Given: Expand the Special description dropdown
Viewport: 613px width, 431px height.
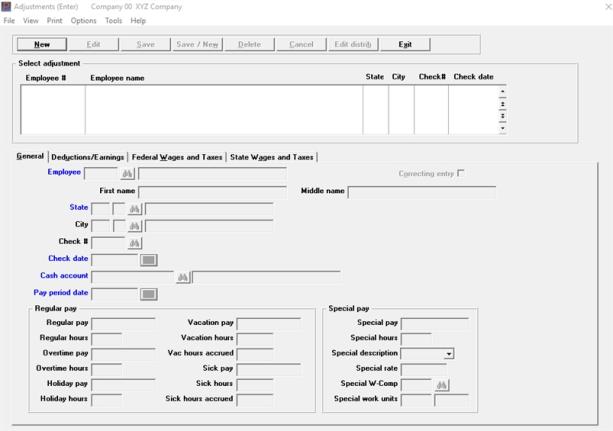Looking at the screenshot, I should click(x=449, y=354).
